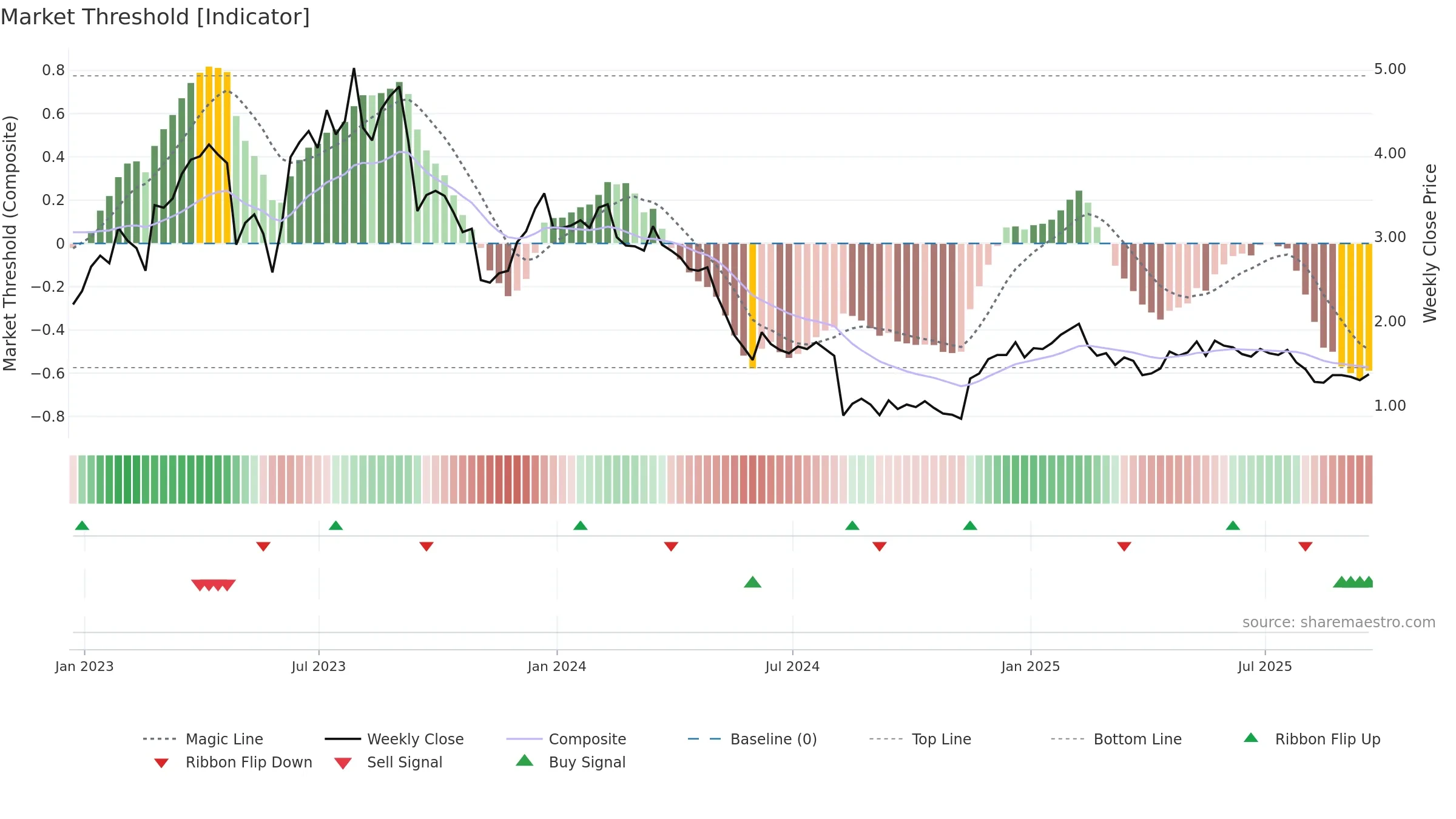This screenshot has height=819, width=1456.
Task: Click the Ribbon Flip Down marker in Mar 2024
Action: point(670,547)
